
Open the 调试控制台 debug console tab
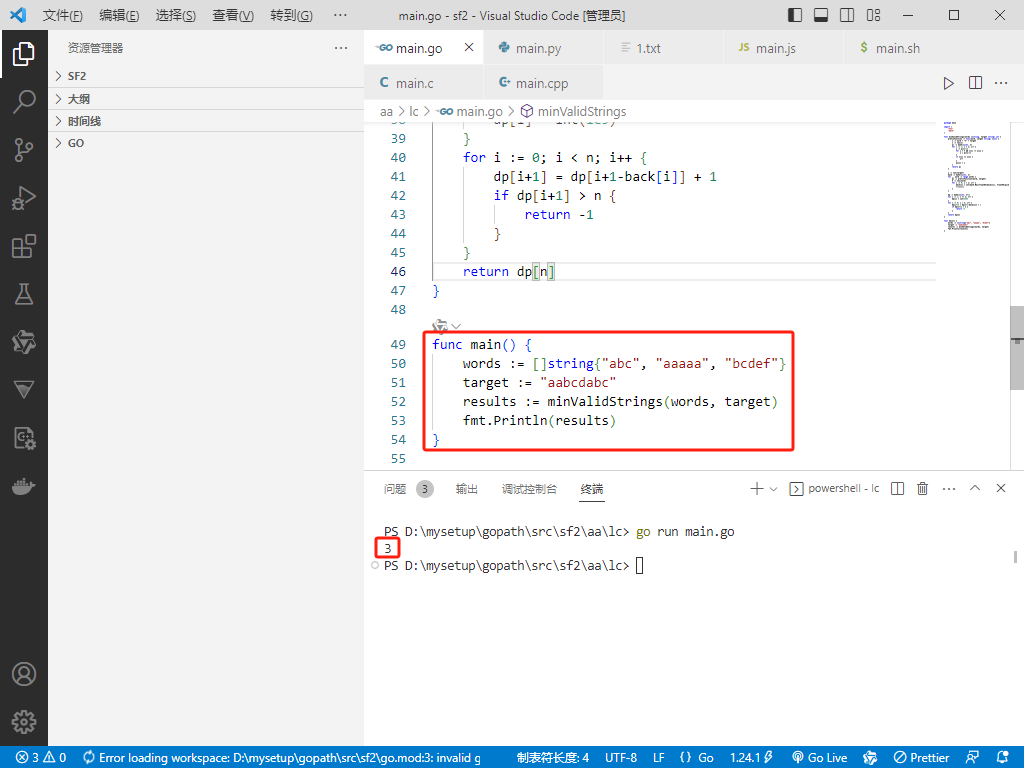529,489
